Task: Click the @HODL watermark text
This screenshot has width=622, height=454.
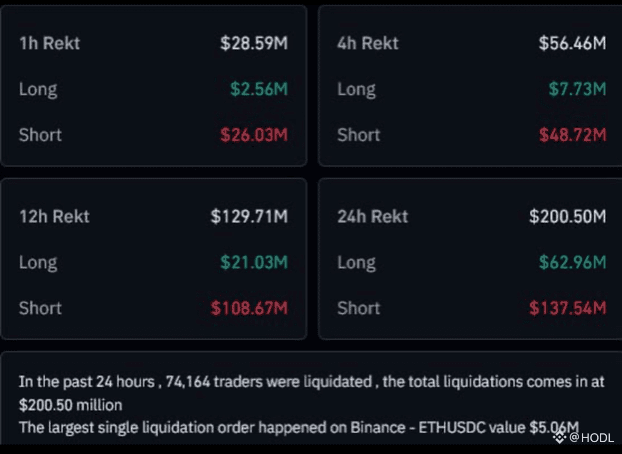Action: pos(591,438)
